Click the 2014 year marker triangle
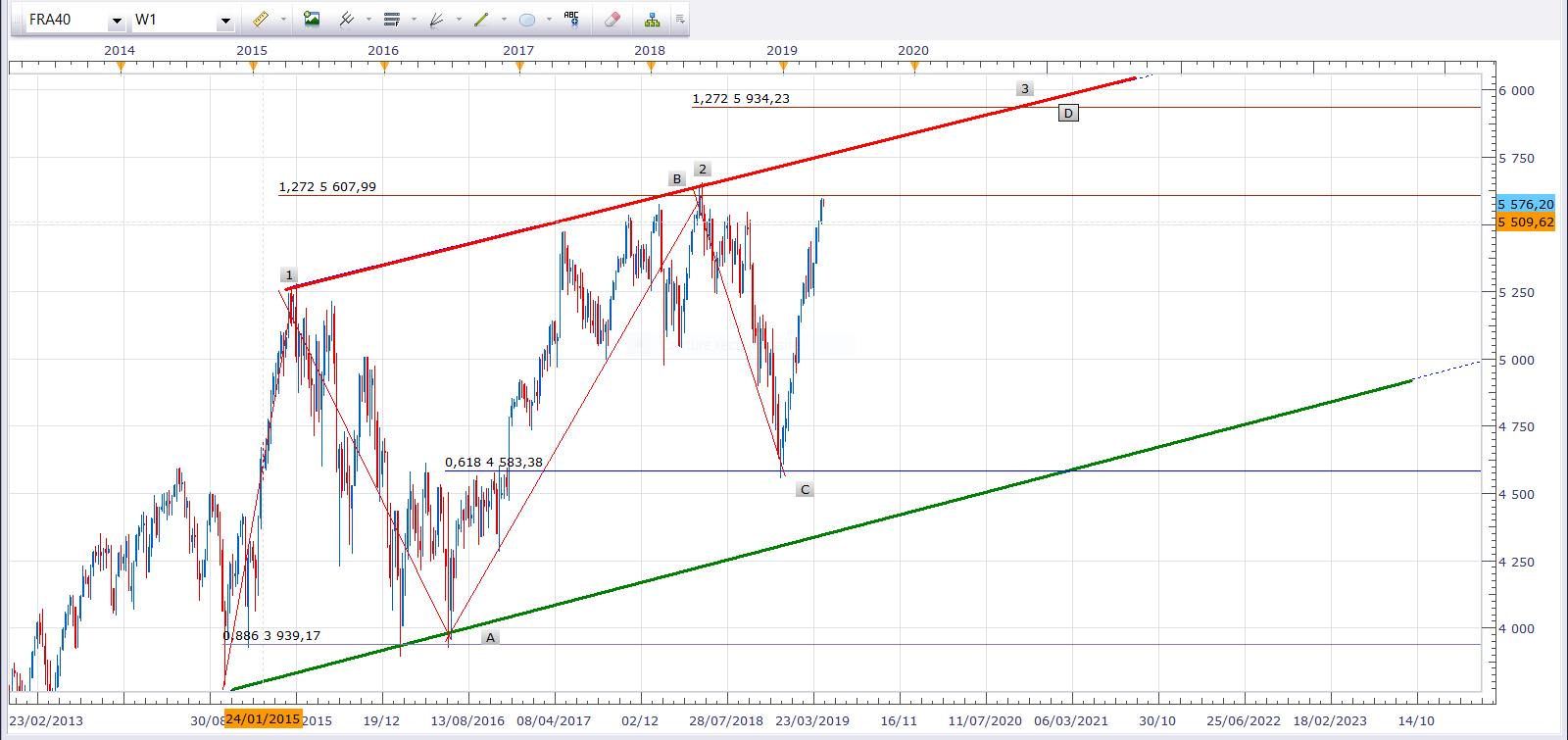The image size is (1568, 740). tap(121, 67)
